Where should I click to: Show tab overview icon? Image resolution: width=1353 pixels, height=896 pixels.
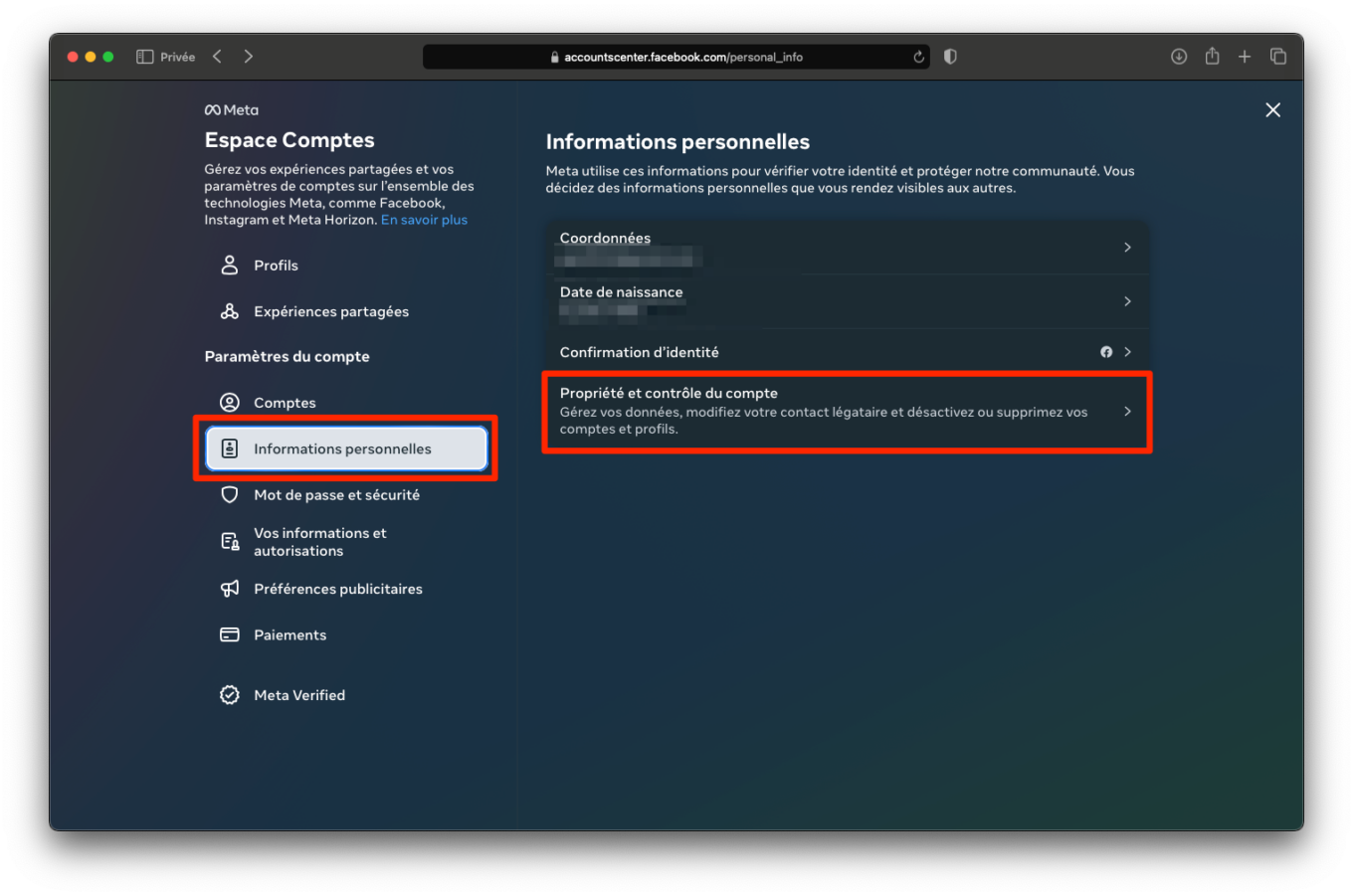(1278, 57)
